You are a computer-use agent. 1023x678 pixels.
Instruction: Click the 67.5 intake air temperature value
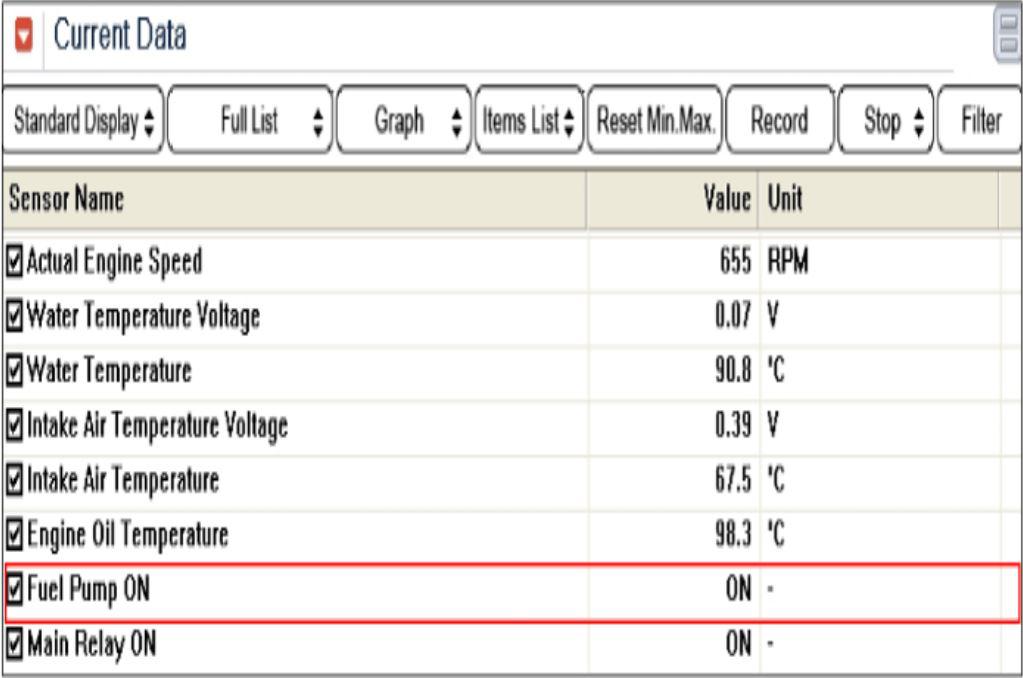tap(733, 480)
